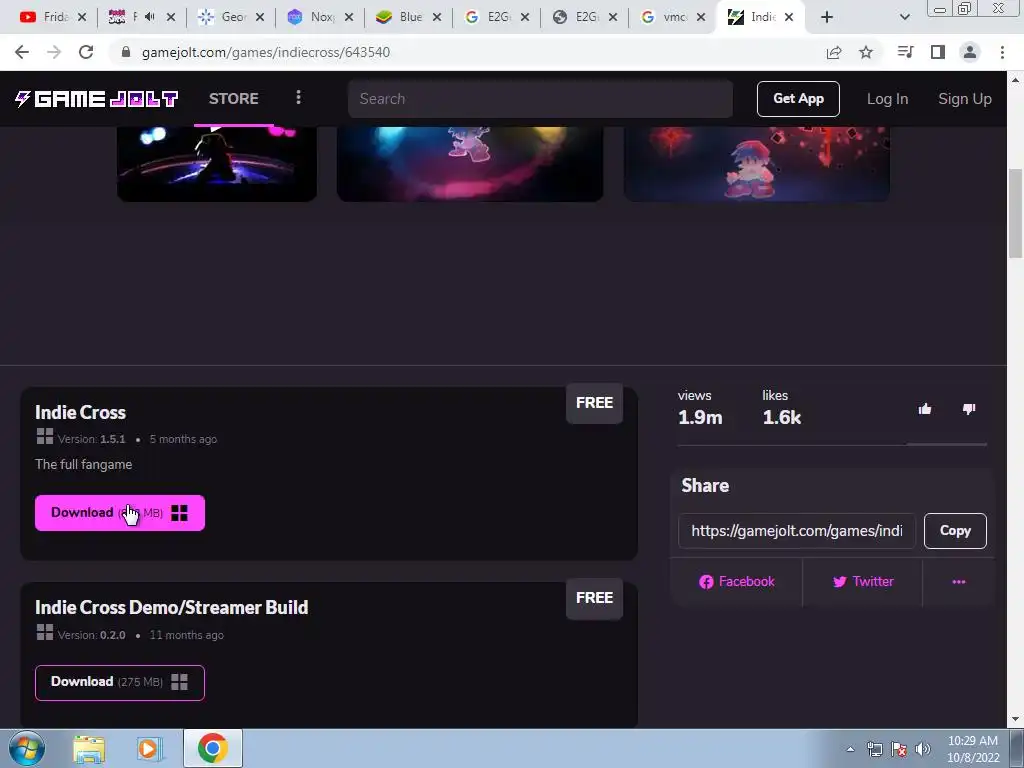This screenshot has width=1024, height=768.
Task: Open the Chrome profile icon
Action: [970, 52]
